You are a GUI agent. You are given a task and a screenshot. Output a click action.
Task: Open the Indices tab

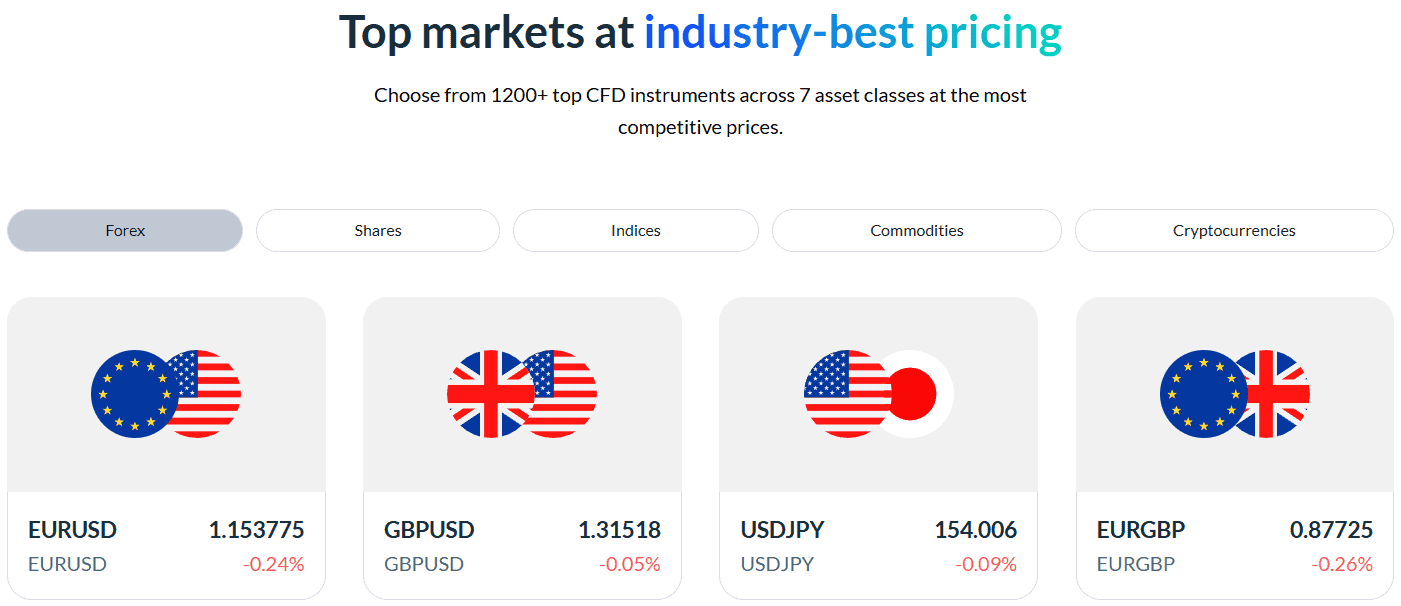tap(636, 231)
